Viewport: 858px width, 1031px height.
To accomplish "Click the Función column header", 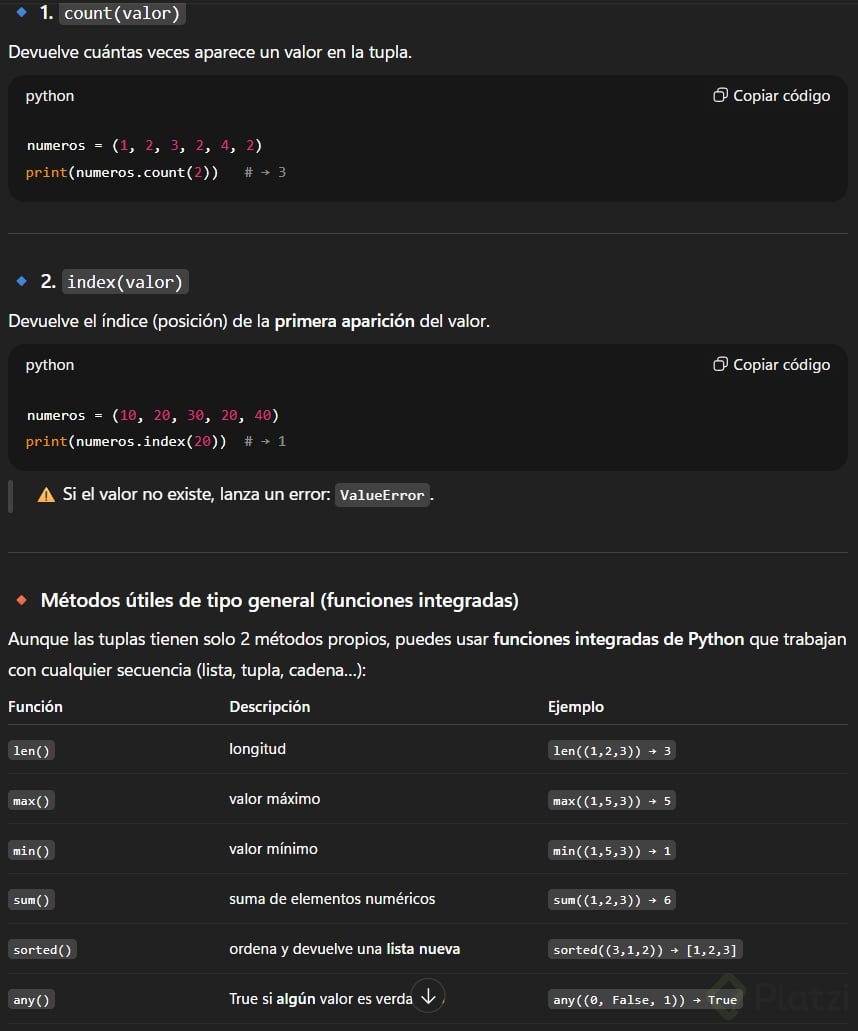I will point(35,707).
